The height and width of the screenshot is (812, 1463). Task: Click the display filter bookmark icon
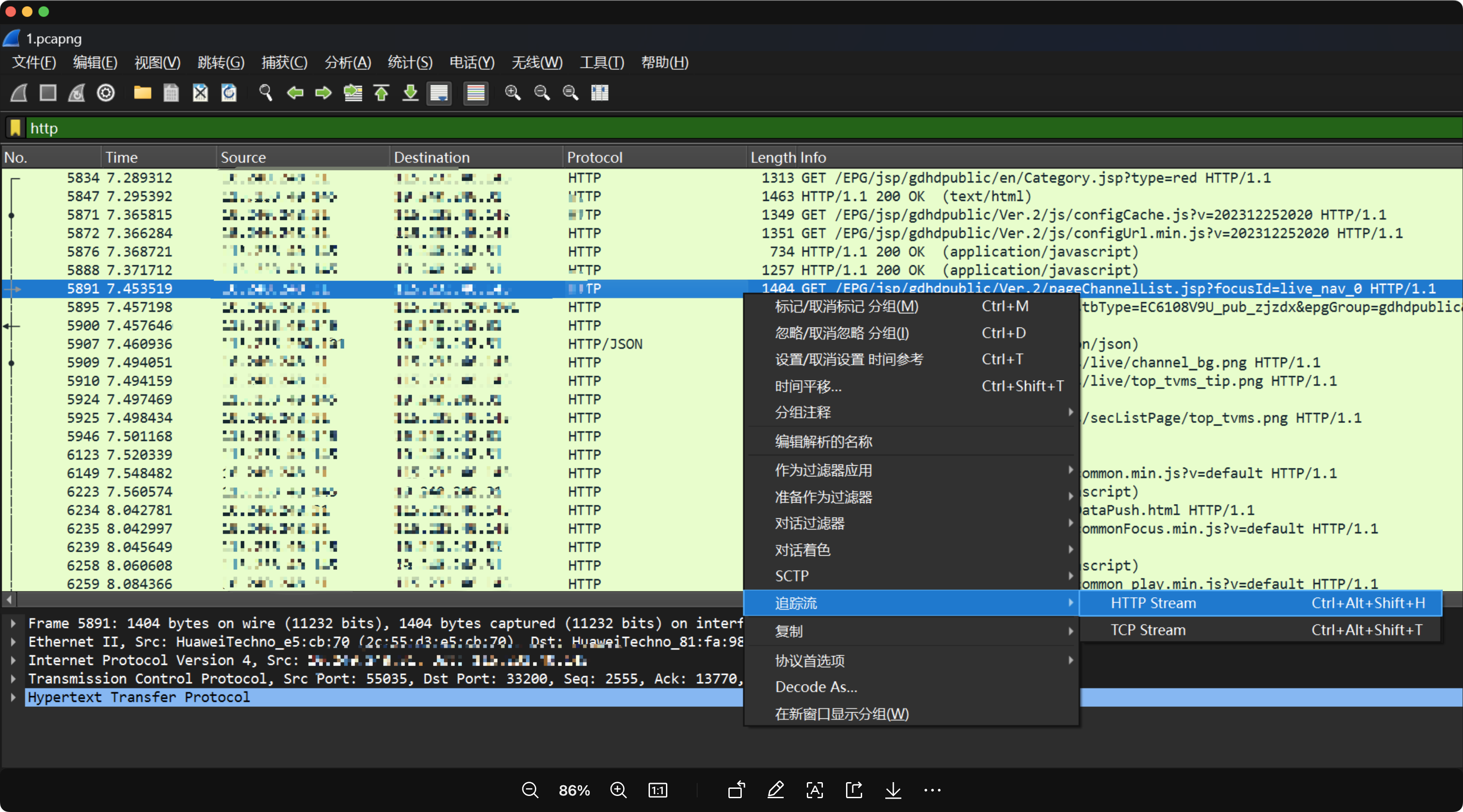[x=15, y=128]
